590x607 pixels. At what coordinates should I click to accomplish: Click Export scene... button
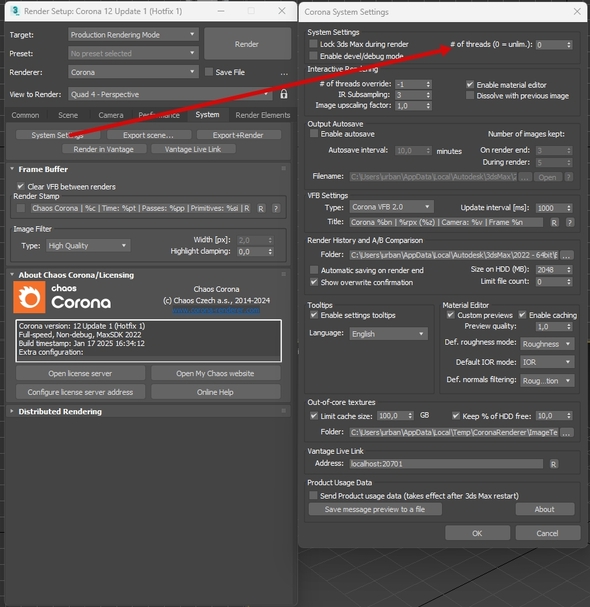pyautogui.click(x=149, y=135)
